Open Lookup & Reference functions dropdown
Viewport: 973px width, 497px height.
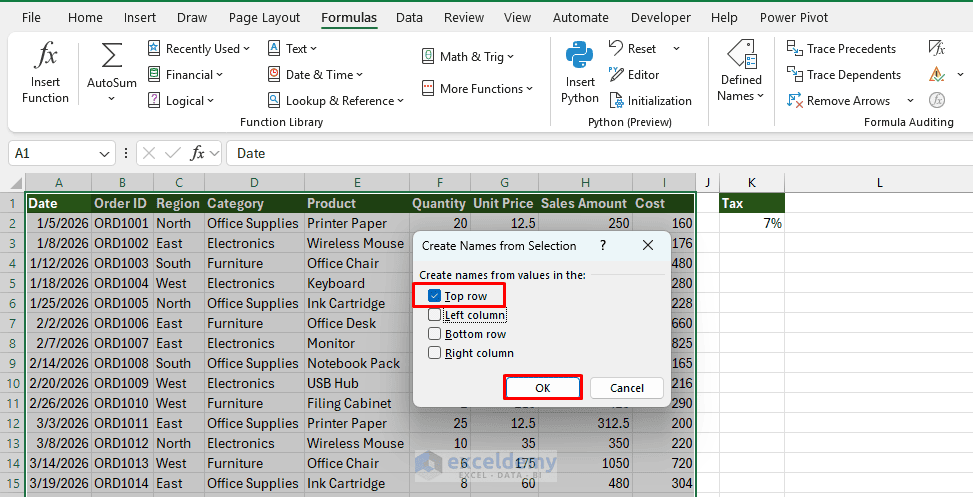coord(336,101)
